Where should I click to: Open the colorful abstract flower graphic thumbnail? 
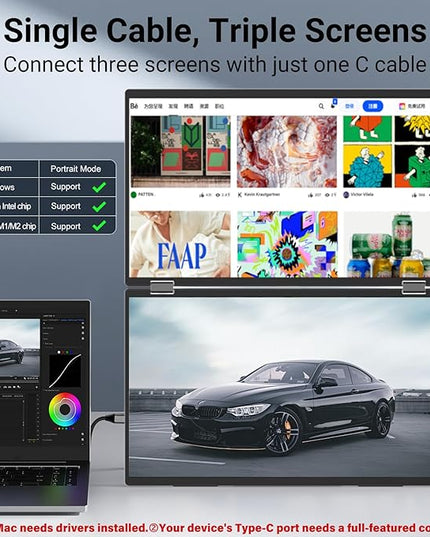tap(287, 244)
